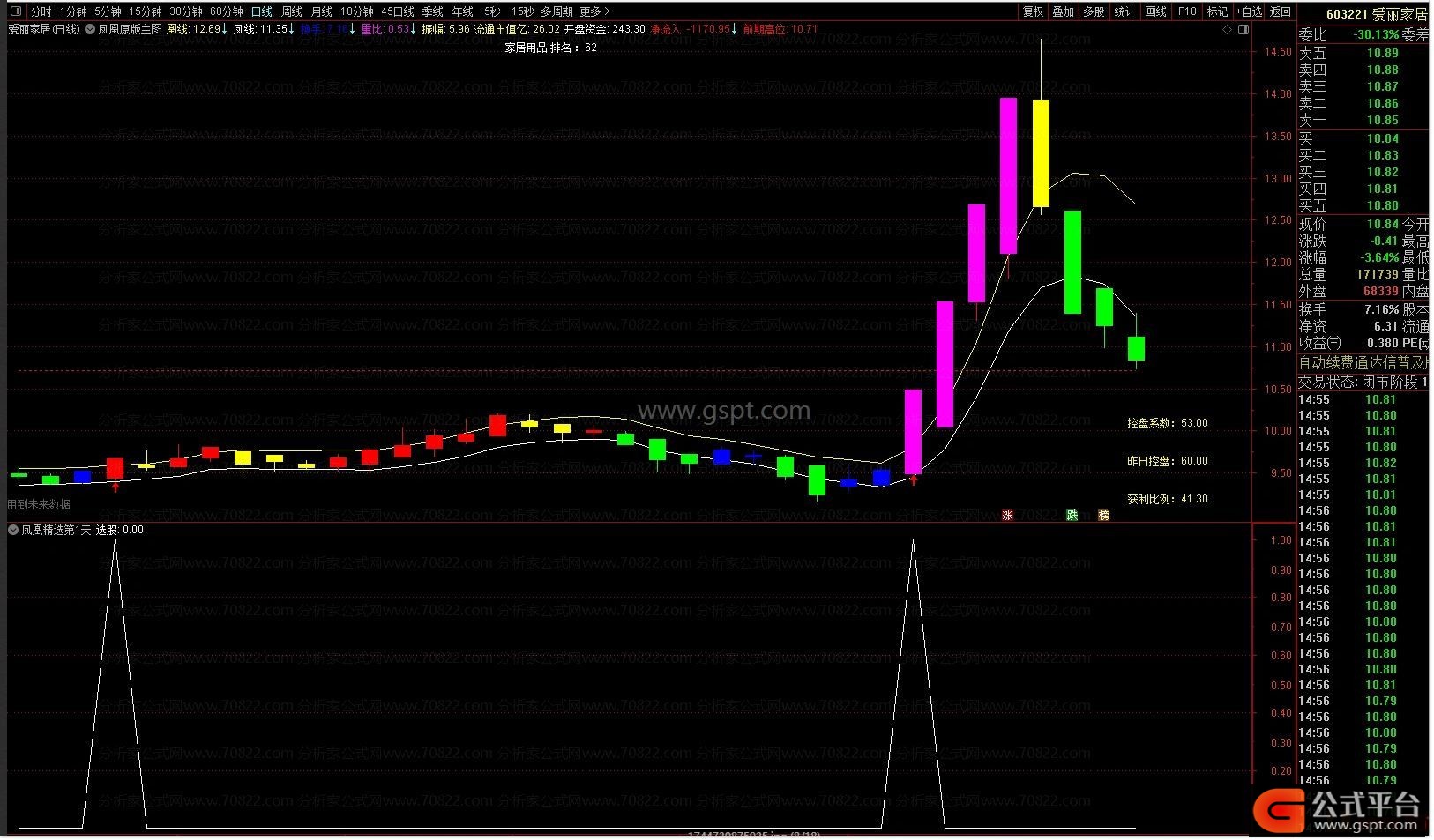
Task: Click the 统计 statistics button
Action: pyautogui.click(x=1124, y=11)
